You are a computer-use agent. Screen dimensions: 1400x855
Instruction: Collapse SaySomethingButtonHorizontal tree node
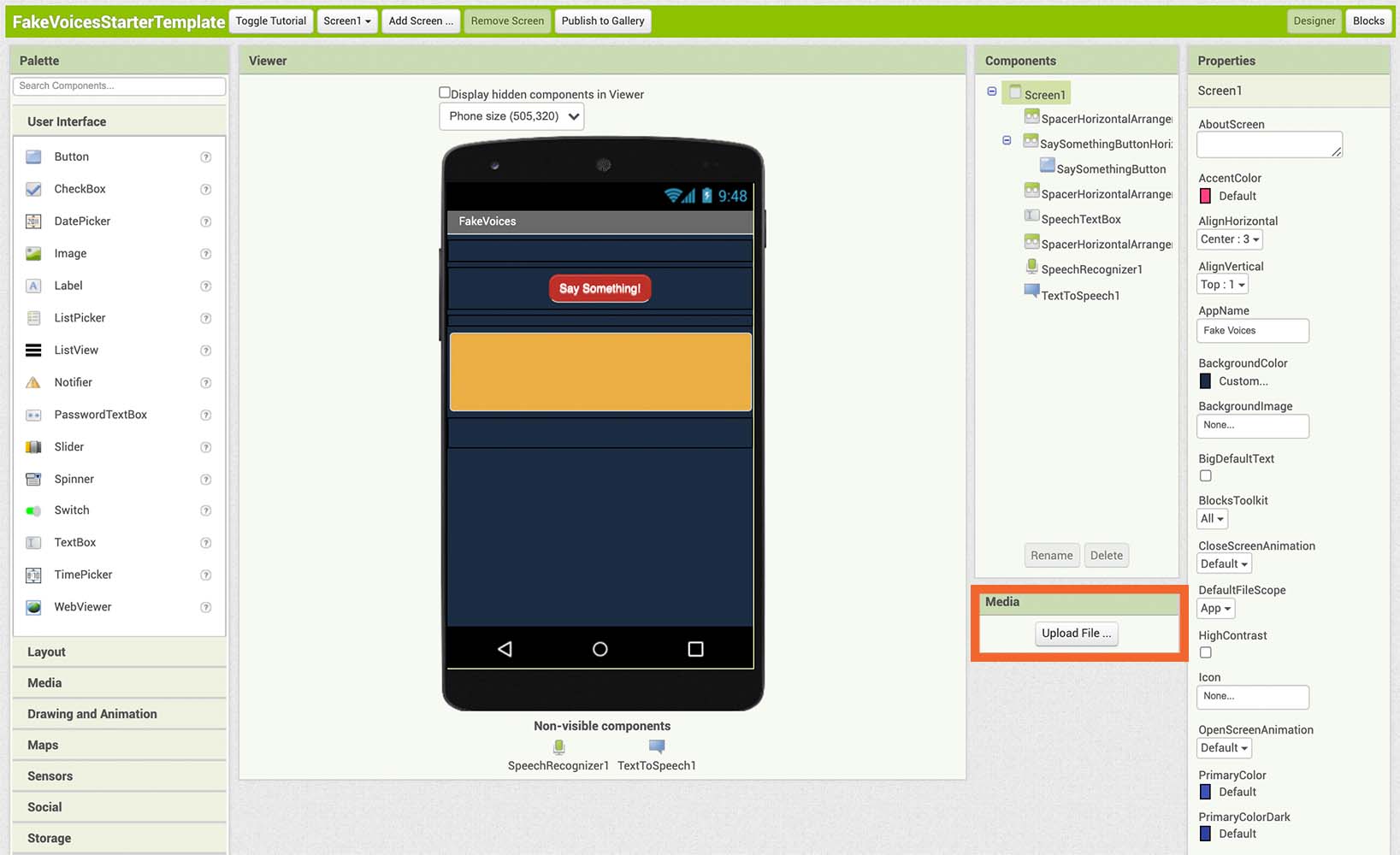tap(1007, 140)
